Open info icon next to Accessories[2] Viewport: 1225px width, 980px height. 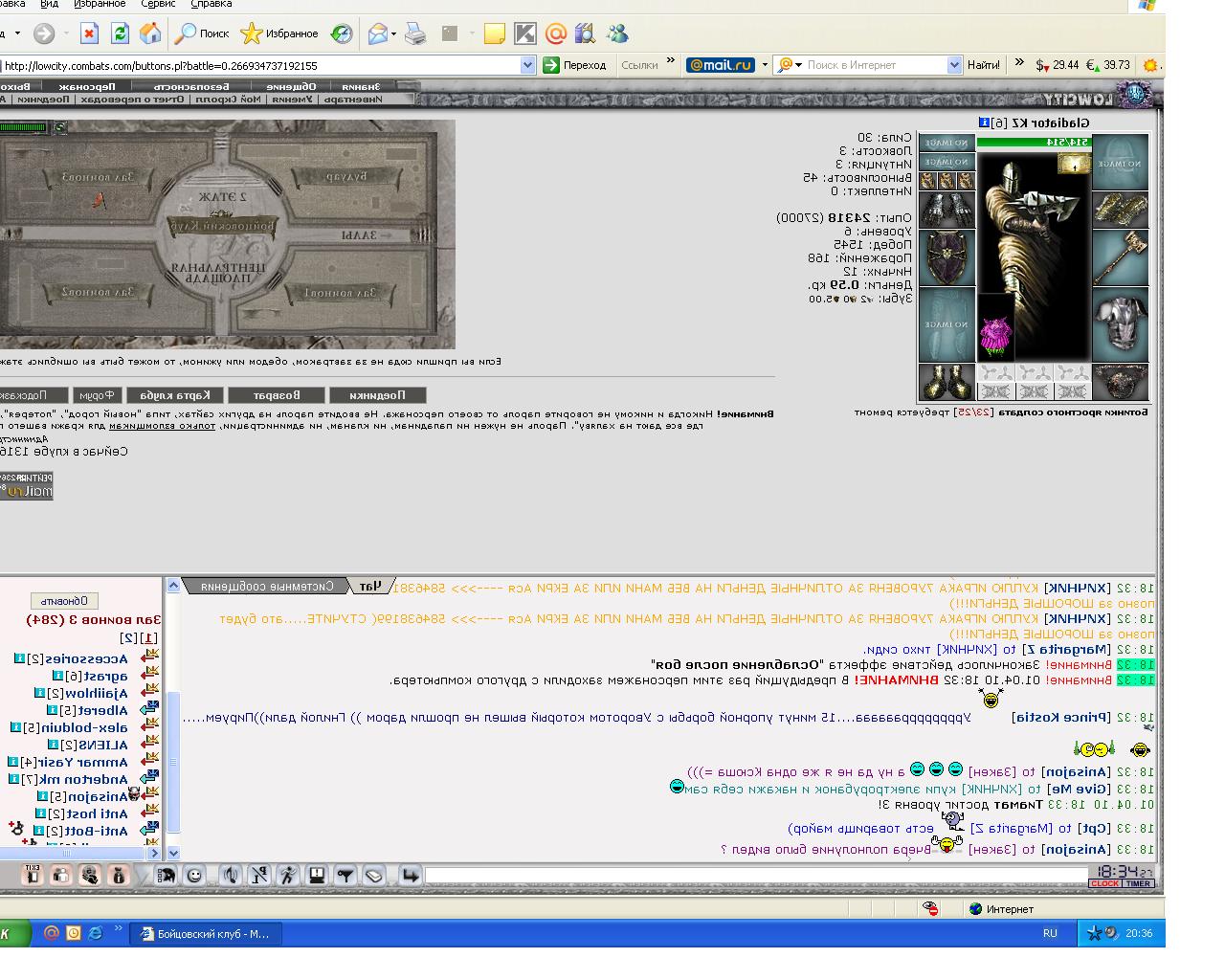pos(19,658)
